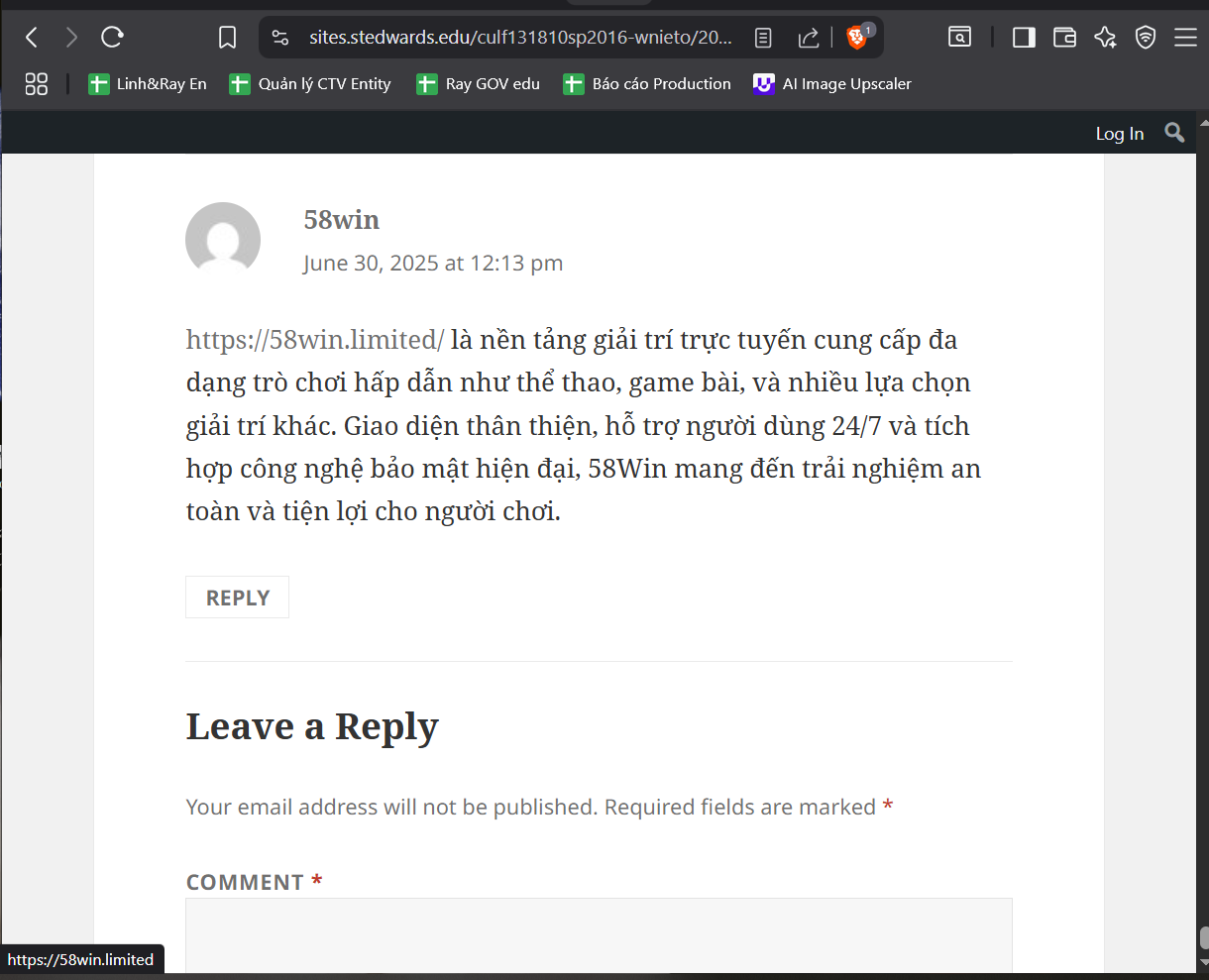Bookmark this page using the bookmark icon
1209x980 pixels.
tap(227, 38)
